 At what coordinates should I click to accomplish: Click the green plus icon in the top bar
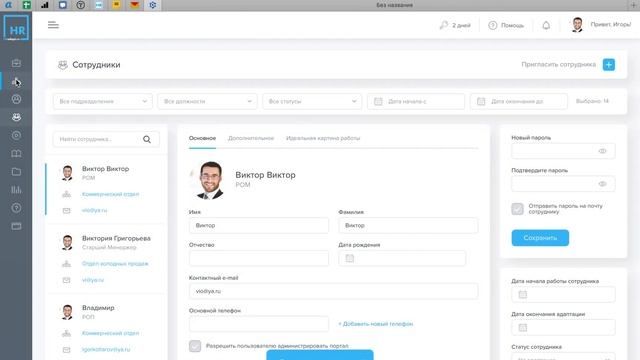27,5
